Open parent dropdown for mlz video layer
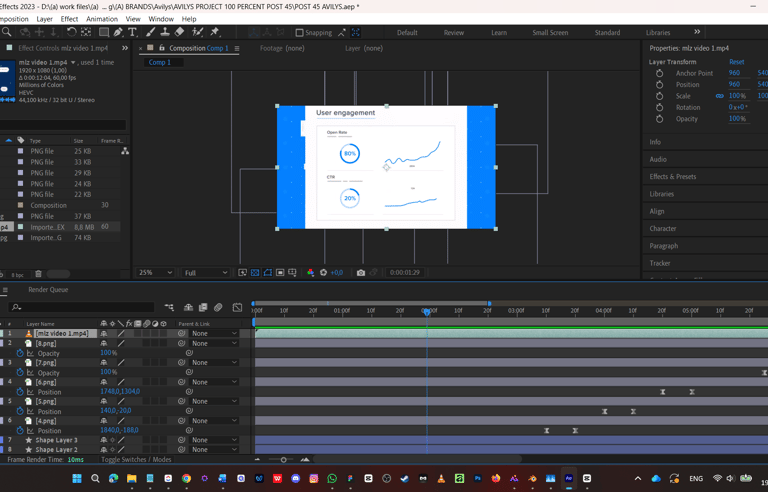768x492 pixels. (215, 333)
